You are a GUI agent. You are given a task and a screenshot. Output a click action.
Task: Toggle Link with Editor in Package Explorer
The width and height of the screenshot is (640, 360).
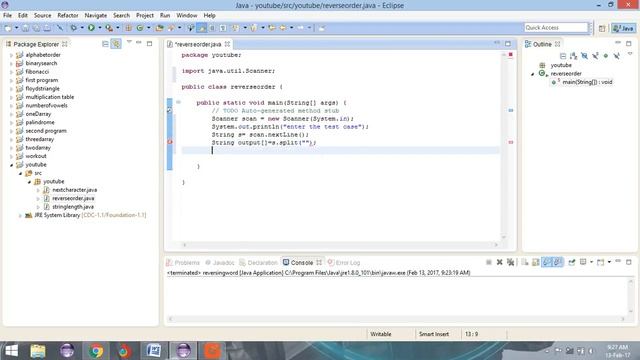pyautogui.click(x=116, y=44)
